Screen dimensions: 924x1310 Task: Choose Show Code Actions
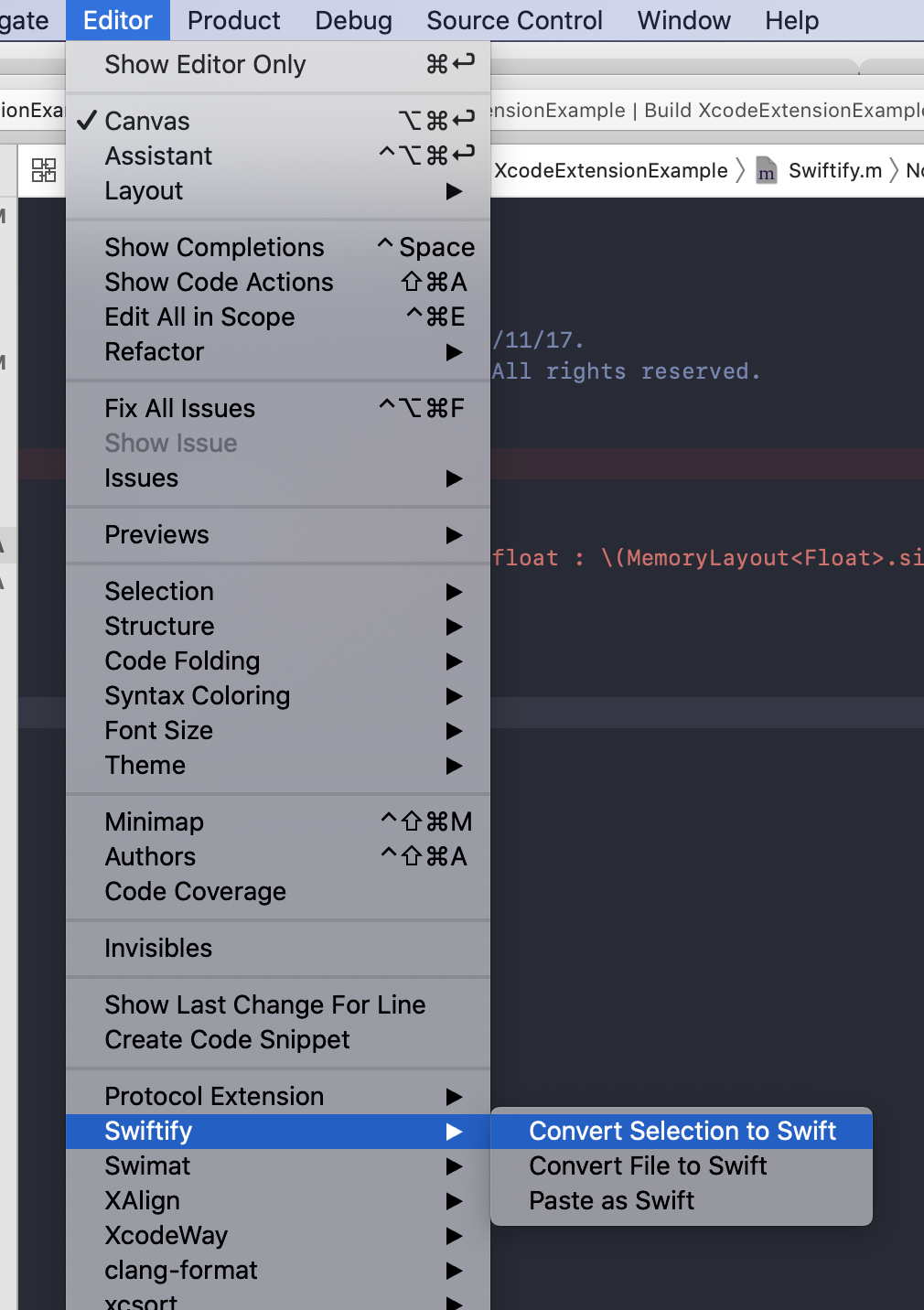(x=278, y=282)
